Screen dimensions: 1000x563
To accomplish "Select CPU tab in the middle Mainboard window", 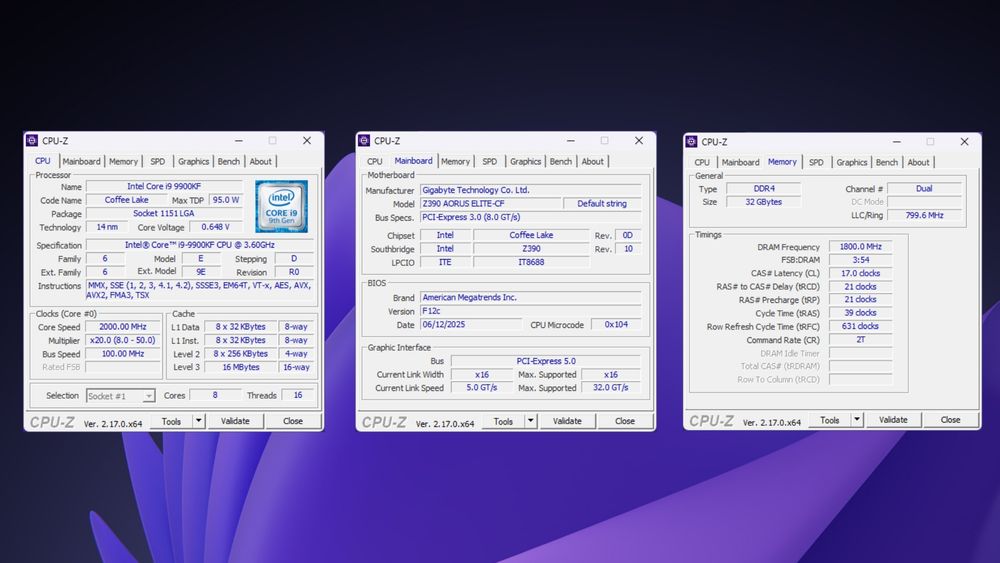I will click(x=375, y=161).
